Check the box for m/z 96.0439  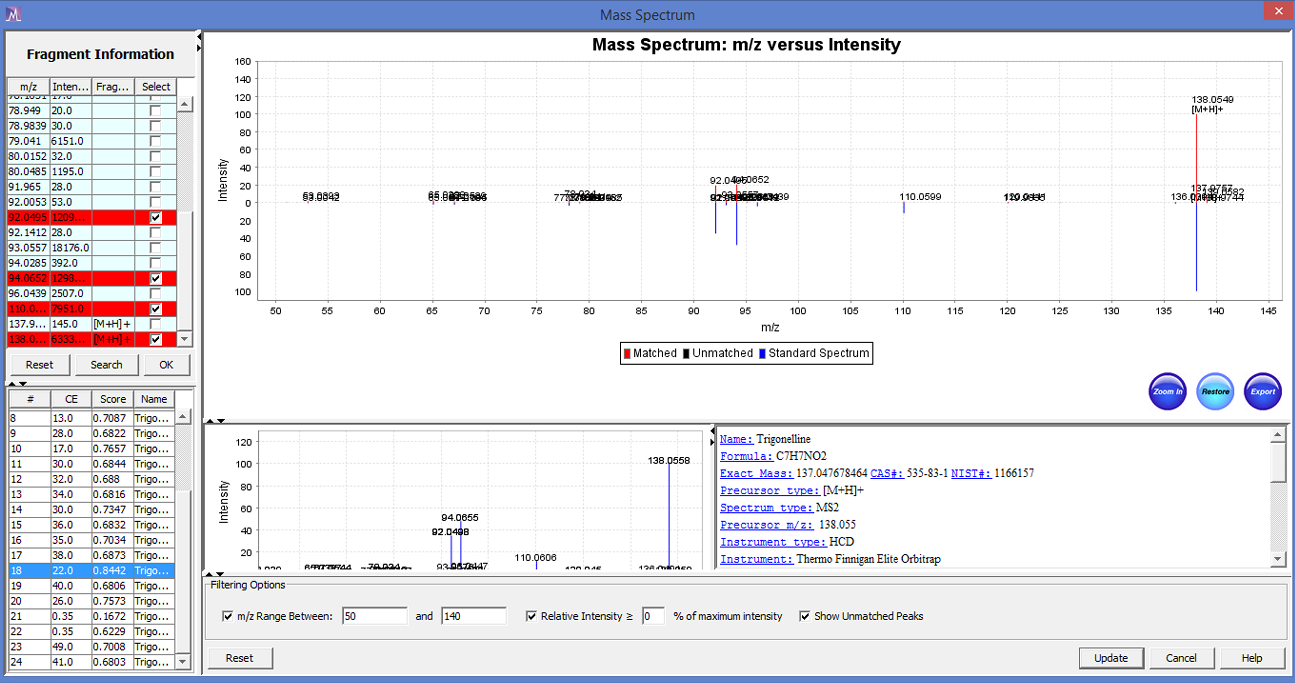tap(155, 293)
